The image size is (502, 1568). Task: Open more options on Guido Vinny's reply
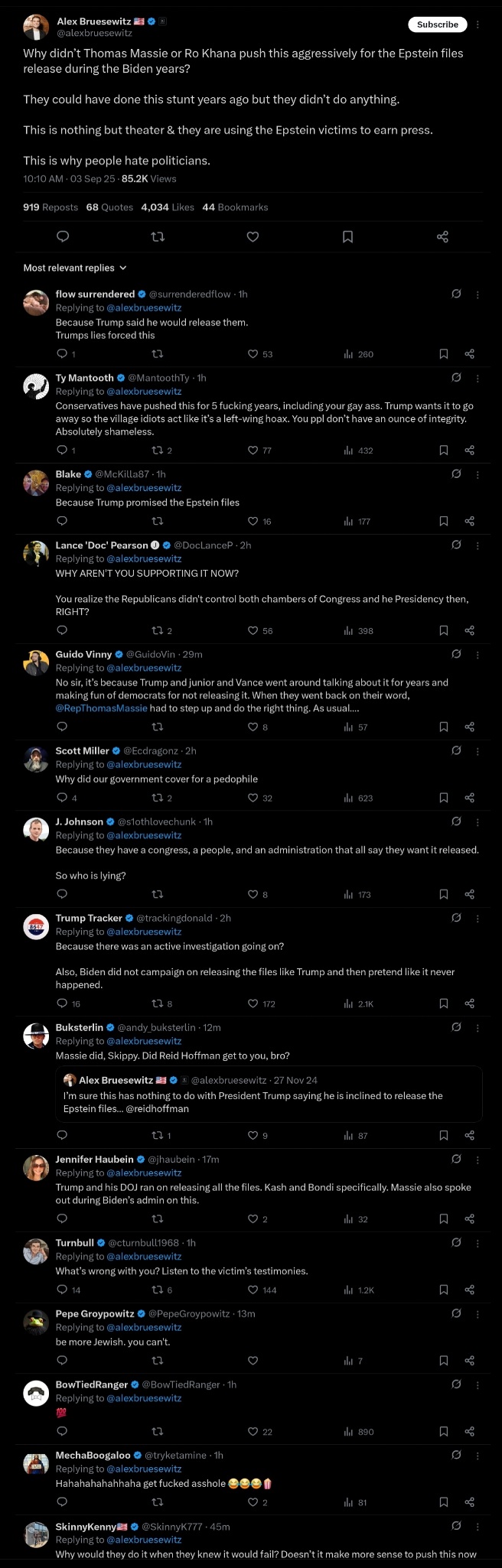(478, 655)
